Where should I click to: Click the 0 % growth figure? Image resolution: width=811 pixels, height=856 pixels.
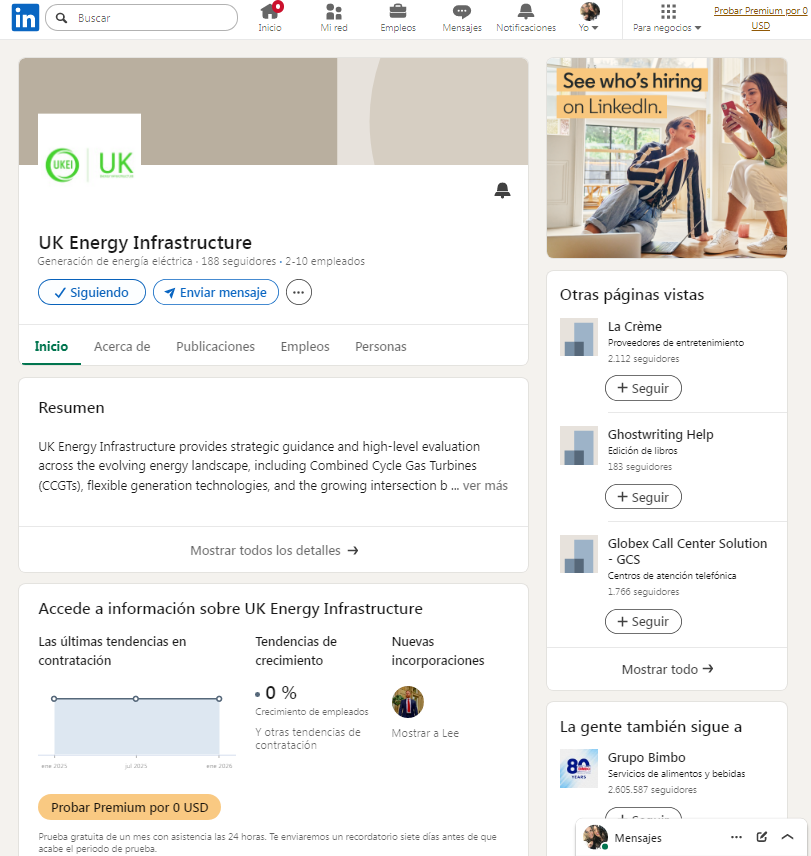point(281,693)
